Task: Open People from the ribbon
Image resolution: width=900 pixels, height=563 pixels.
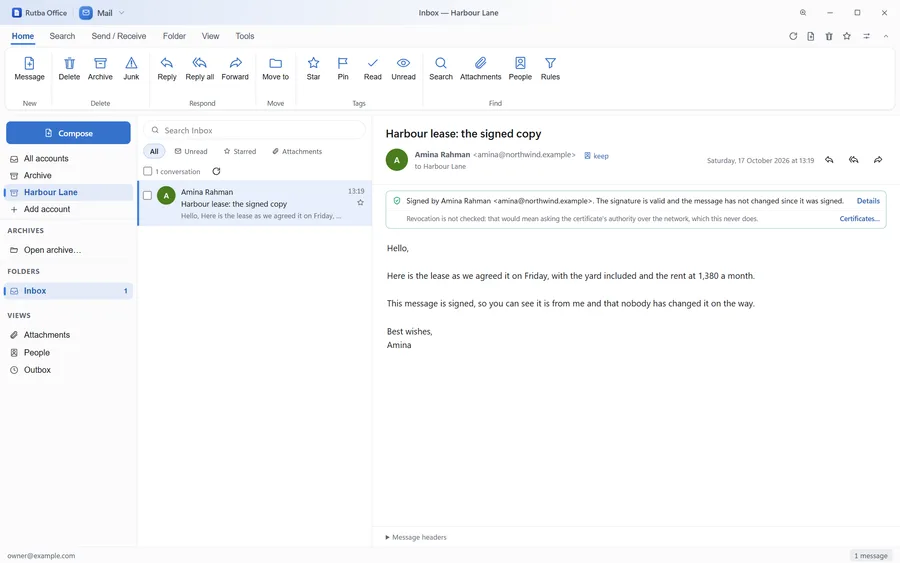Action: coord(520,69)
